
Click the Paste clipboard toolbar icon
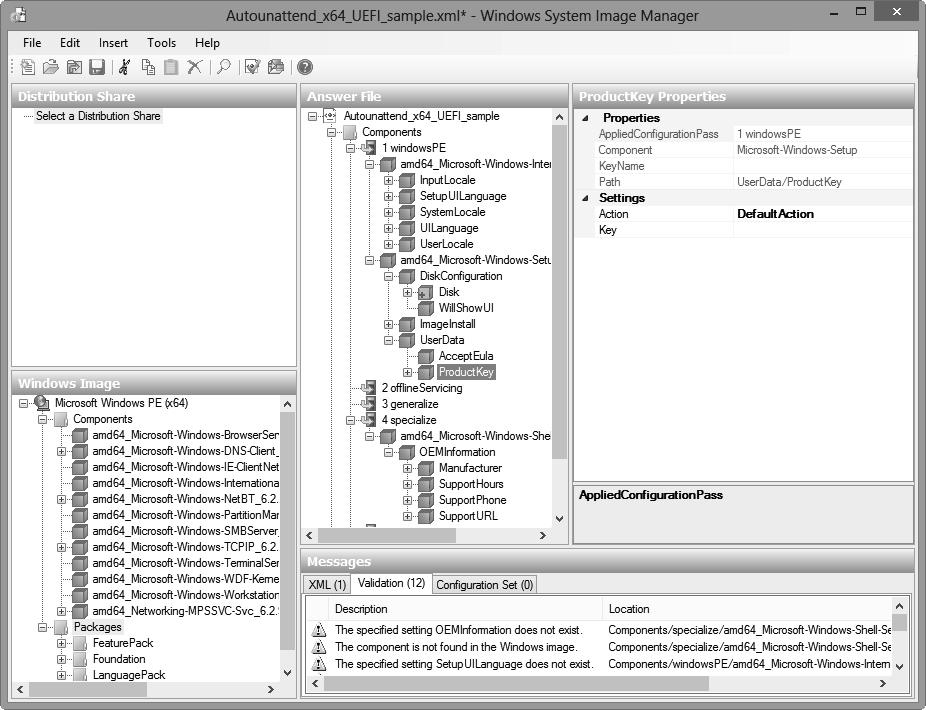click(171, 67)
